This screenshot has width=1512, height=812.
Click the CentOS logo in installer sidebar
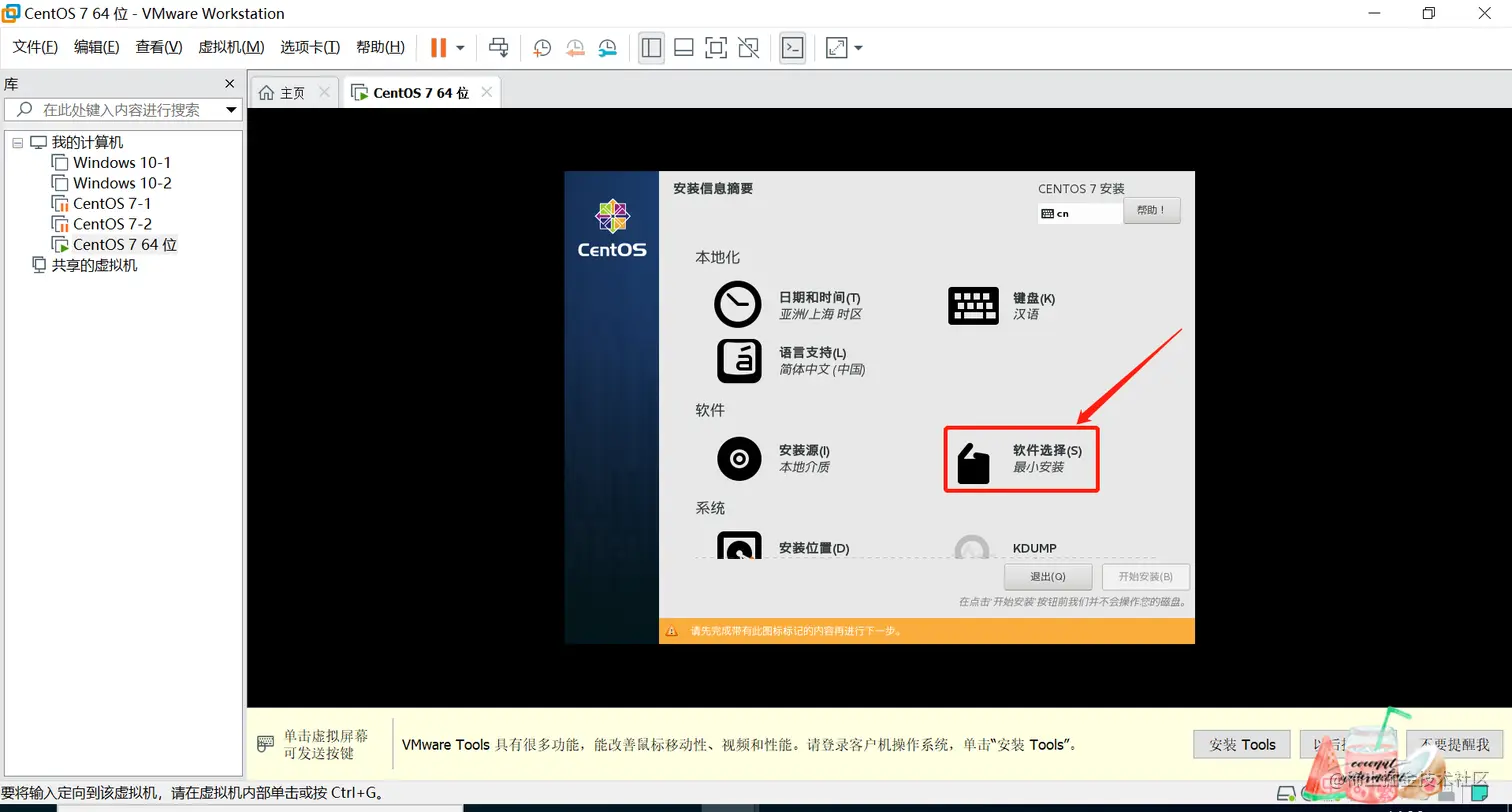tap(612, 229)
